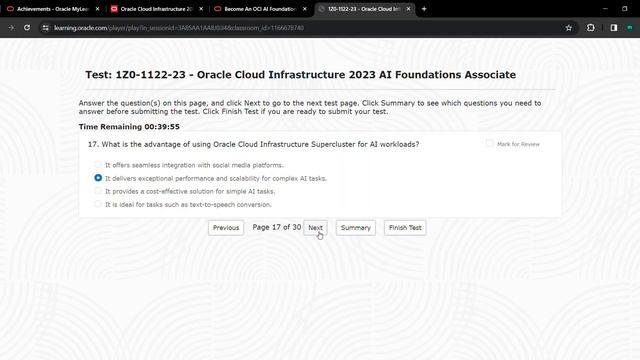Choose 'cost-effective solution for simple AI tasks'
The width and height of the screenshot is (640, 360).
98,191
